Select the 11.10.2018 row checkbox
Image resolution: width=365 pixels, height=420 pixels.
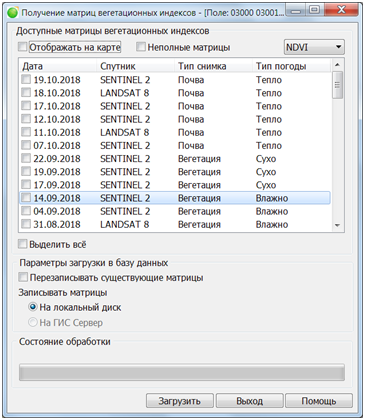tap(26, 132)
